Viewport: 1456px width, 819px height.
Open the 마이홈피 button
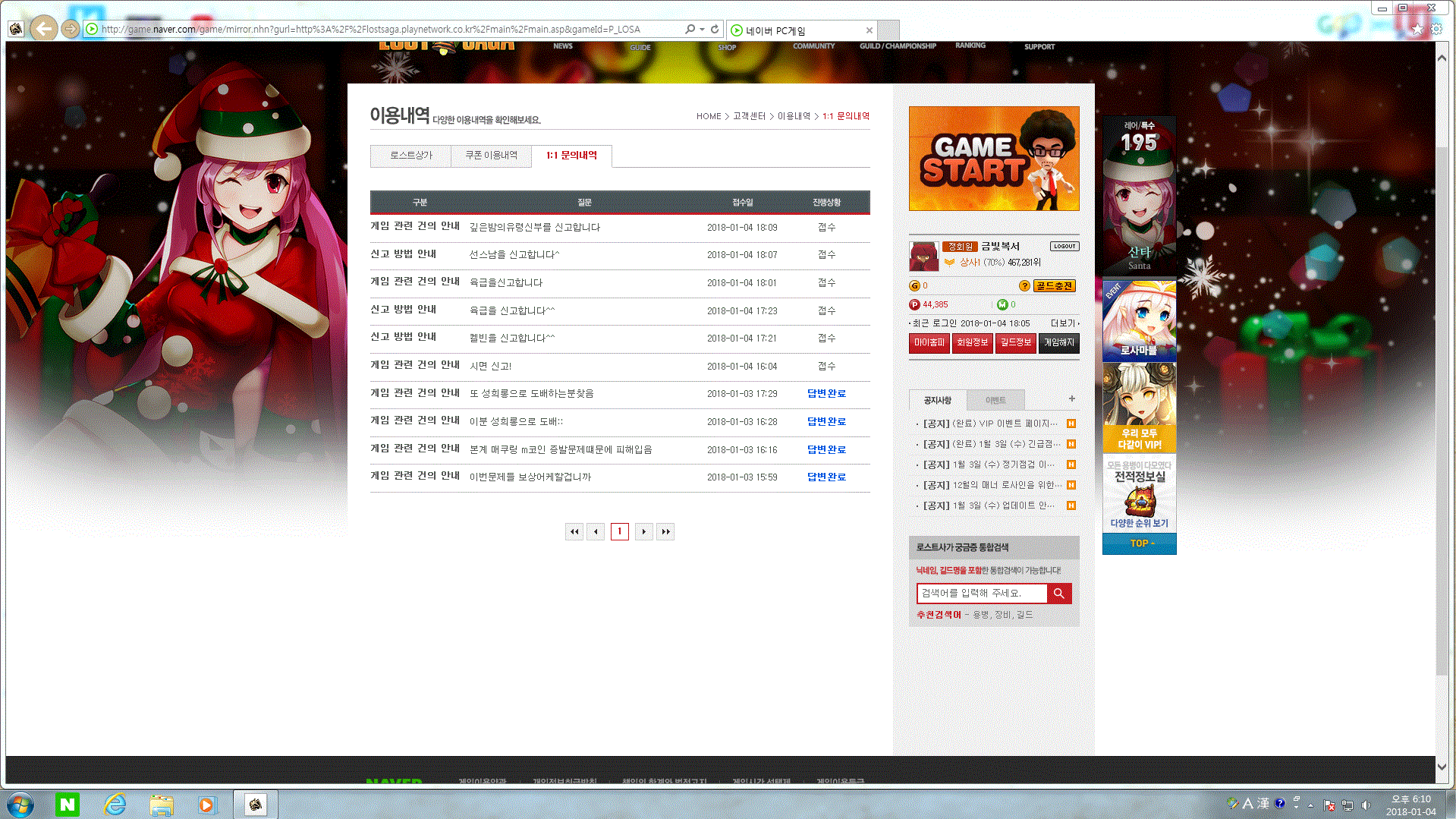tap(929, 343)
